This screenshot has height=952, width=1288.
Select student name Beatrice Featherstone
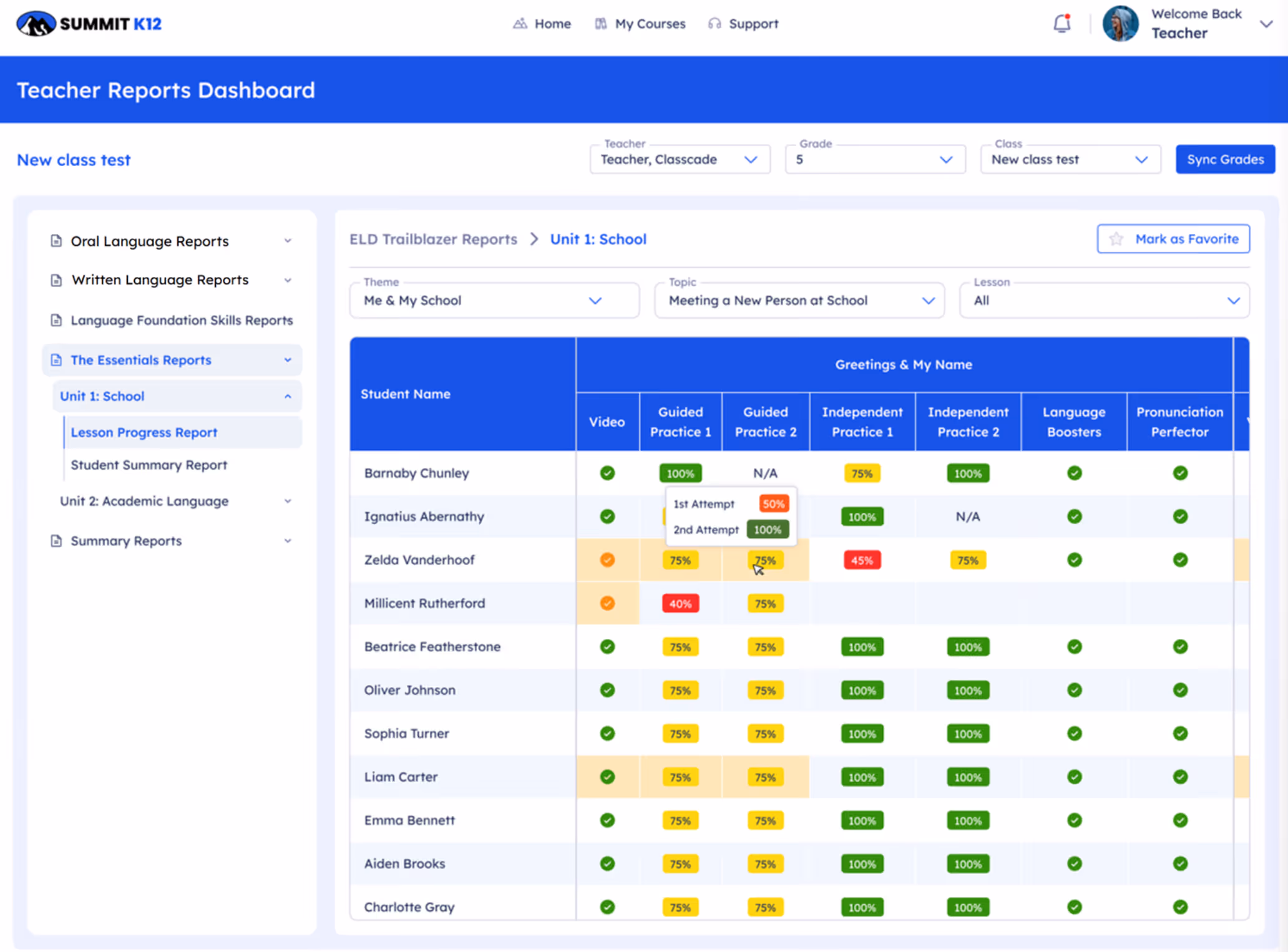(432, 646)
